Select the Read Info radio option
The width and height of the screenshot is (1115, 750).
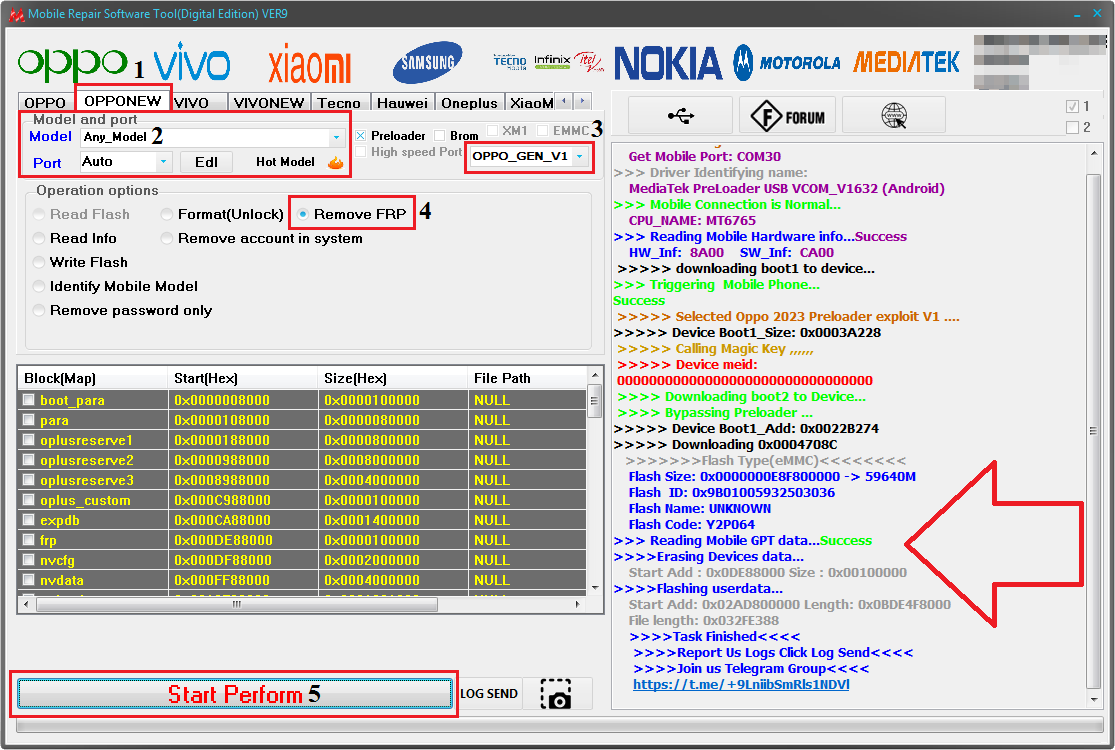pos(75,238)
